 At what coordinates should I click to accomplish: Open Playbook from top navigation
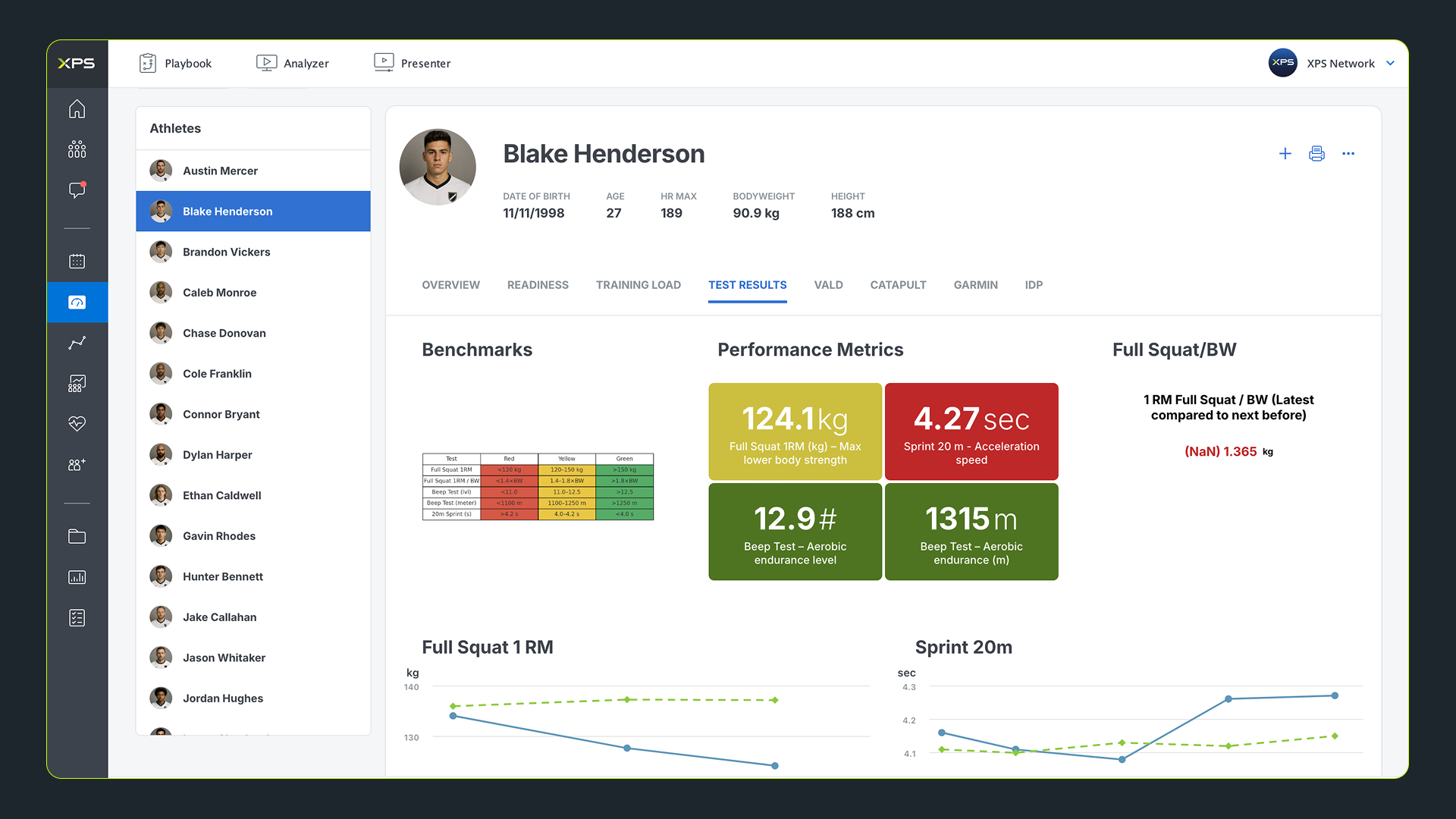pyautogui.click(x=176, y=64)
